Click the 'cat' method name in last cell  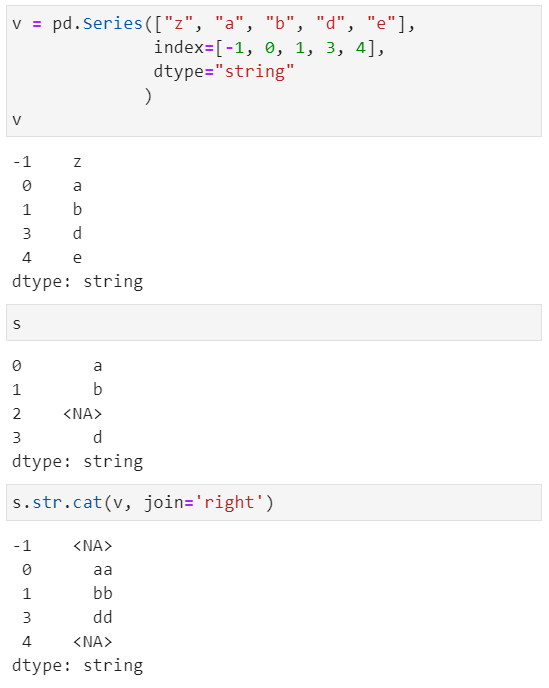coord(87,503)
